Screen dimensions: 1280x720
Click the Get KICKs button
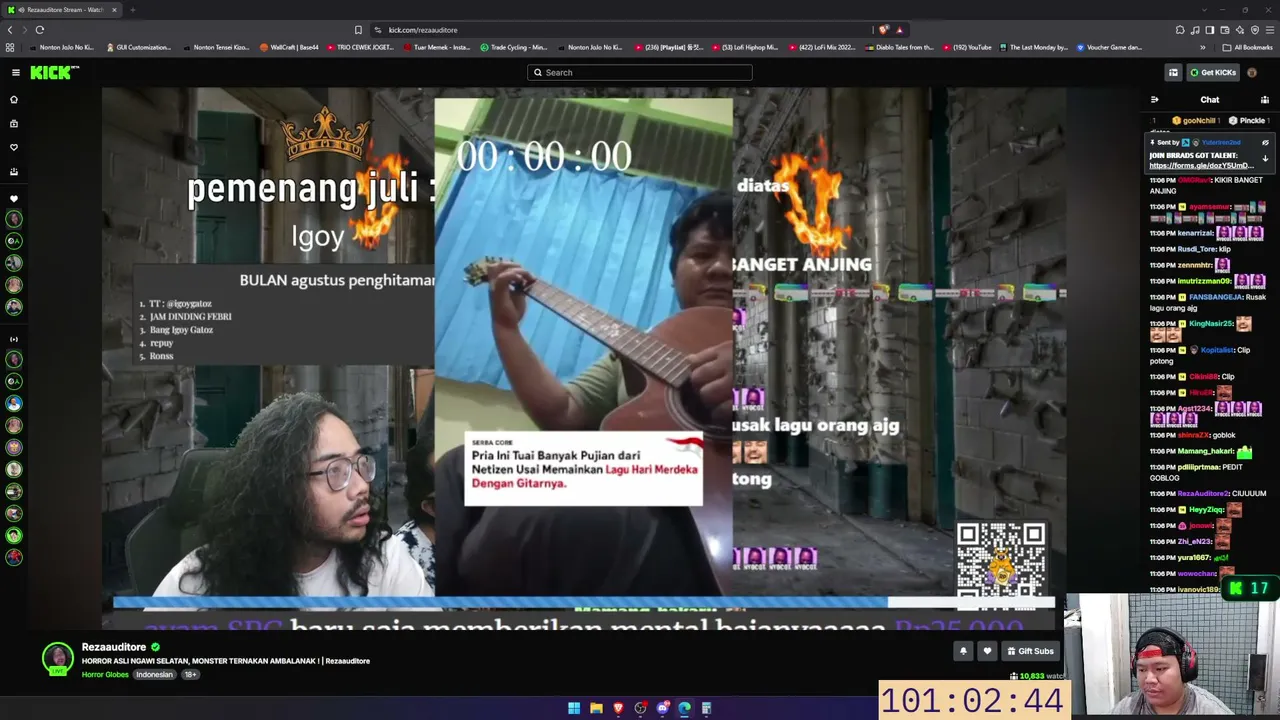click(x=1213, y=72)
